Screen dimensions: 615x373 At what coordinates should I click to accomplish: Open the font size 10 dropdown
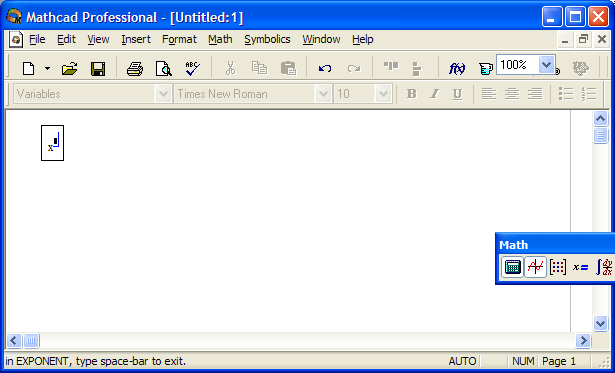383,94
